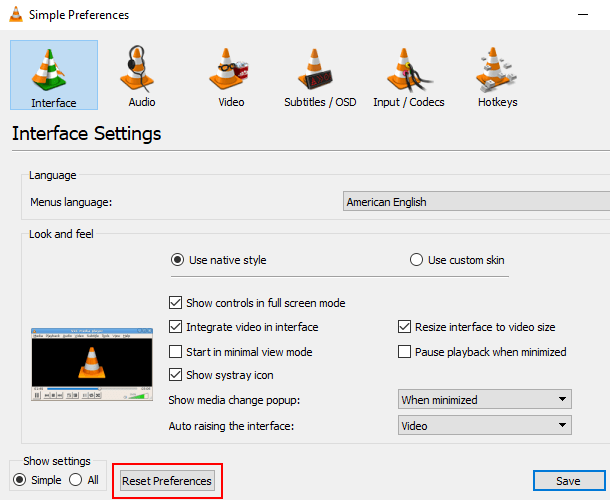Enable Pause playback when minimized
Viewport: 610px width, 500px height.
point(405,352)
